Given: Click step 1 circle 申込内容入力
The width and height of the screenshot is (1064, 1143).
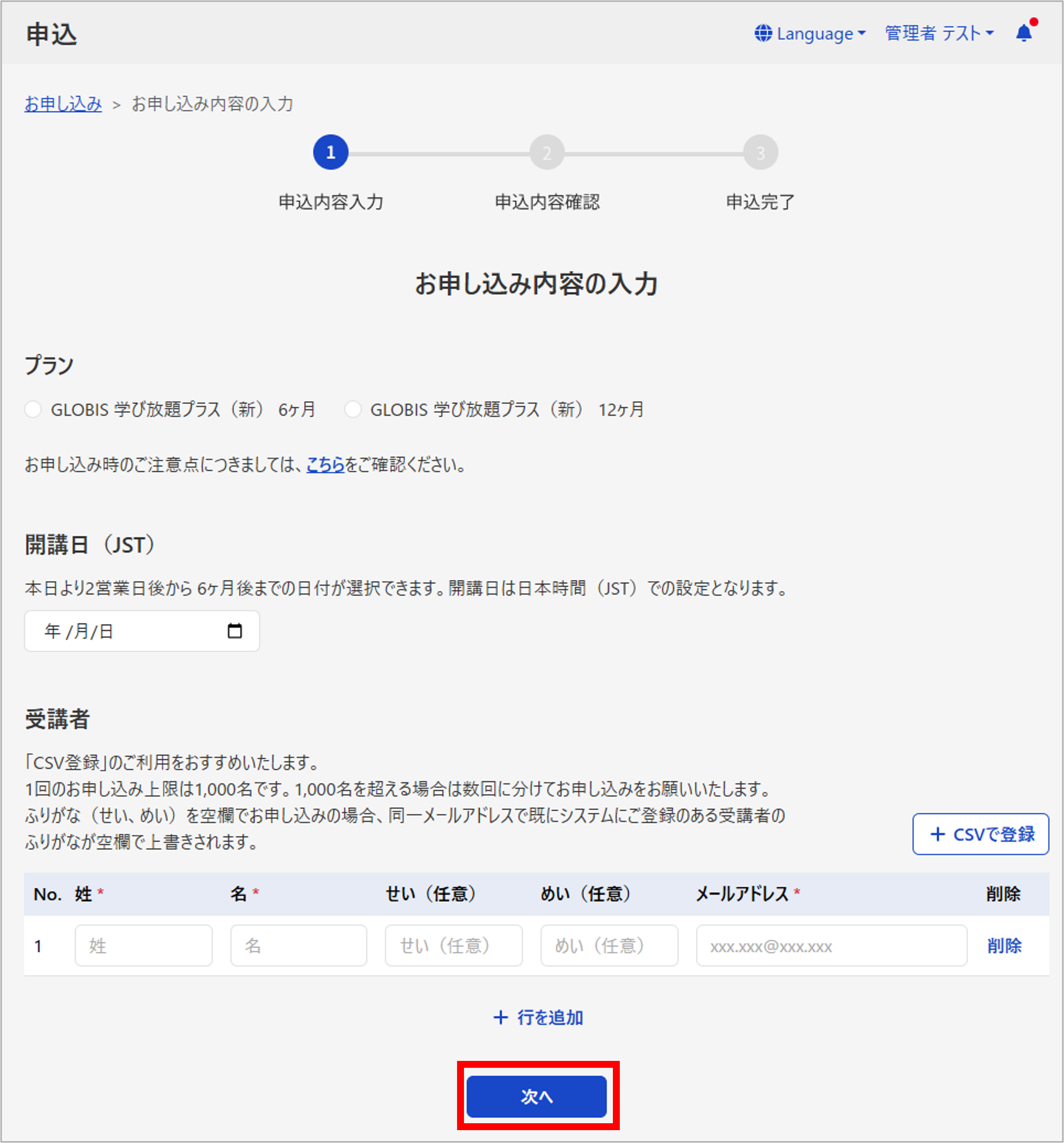Looking at the screenshot, I should coord(331,152).
